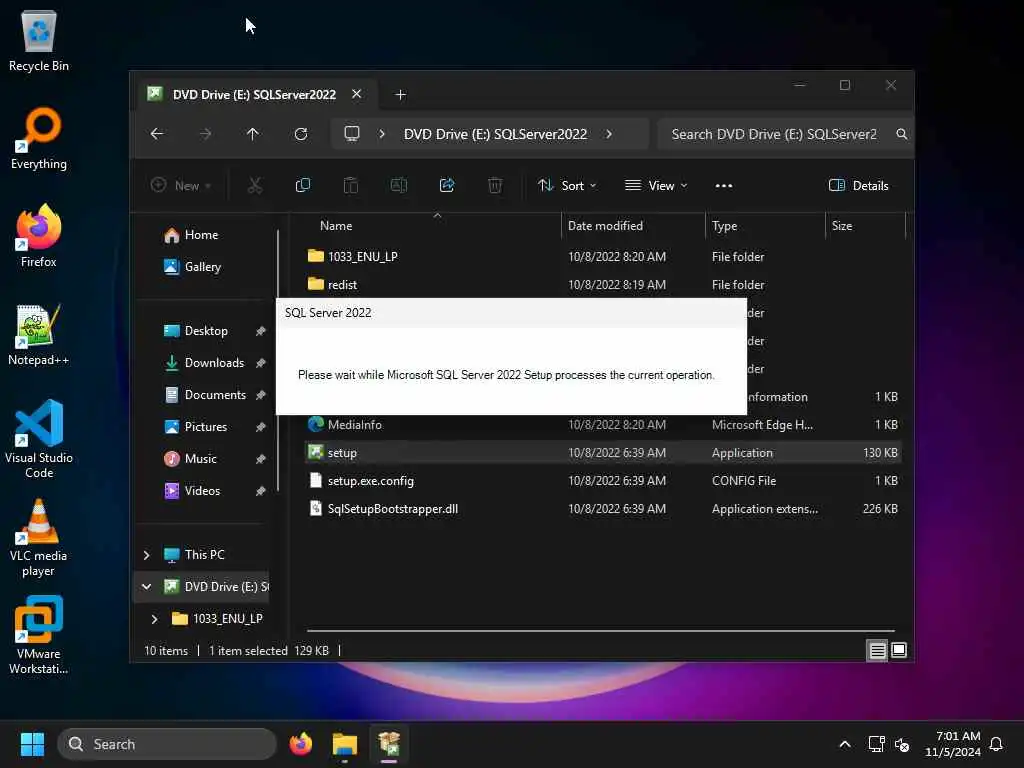Select the DVD Drive (E:) SQLServer2022 tab
Viewport: 1024px width, 768px height.
[x=254, y=95]
